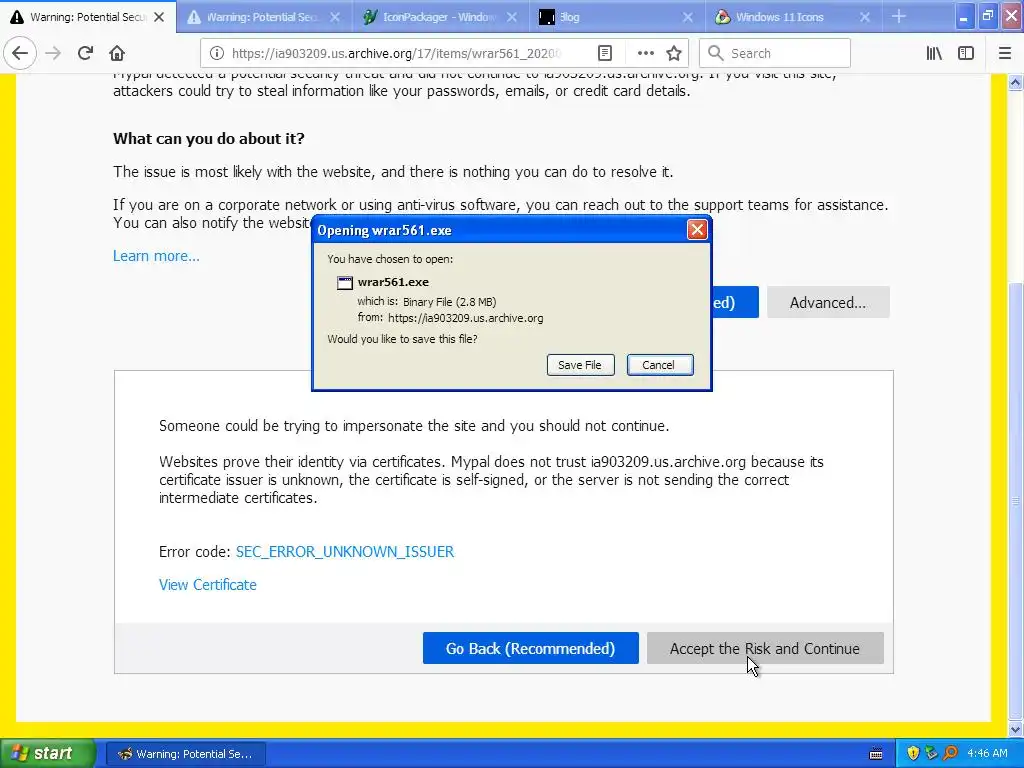
Task: Click the What can you do about it? heading
Action: point(209,138)
